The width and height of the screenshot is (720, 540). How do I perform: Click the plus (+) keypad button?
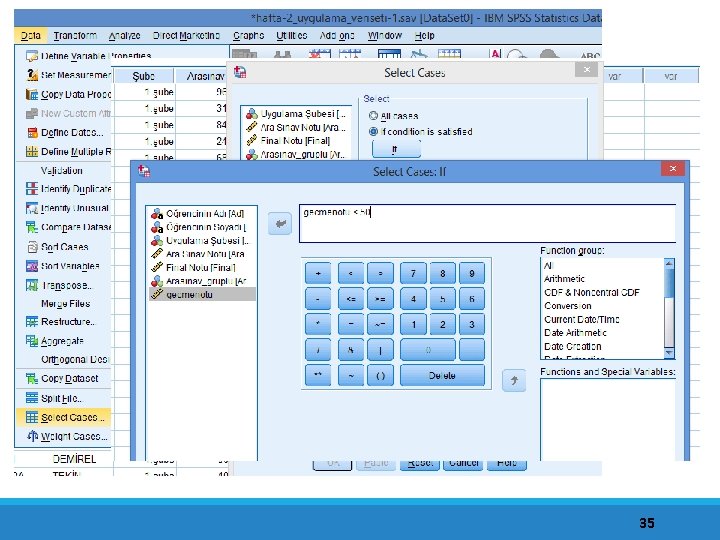point(318,274)
